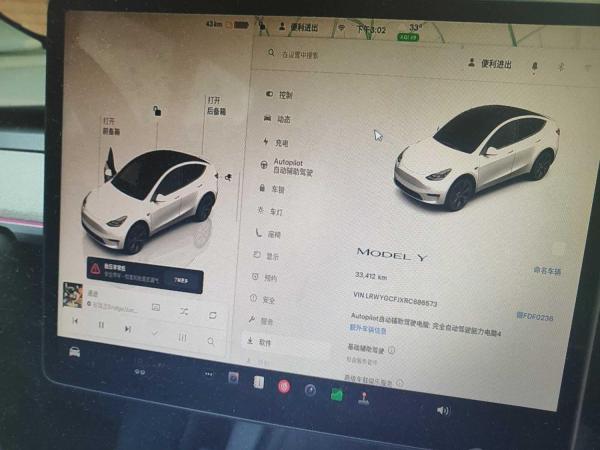Viewport: 600px width, 450px height.
Task: Tap the search magnifier icon in settings
Action: [x=271, y=52]
